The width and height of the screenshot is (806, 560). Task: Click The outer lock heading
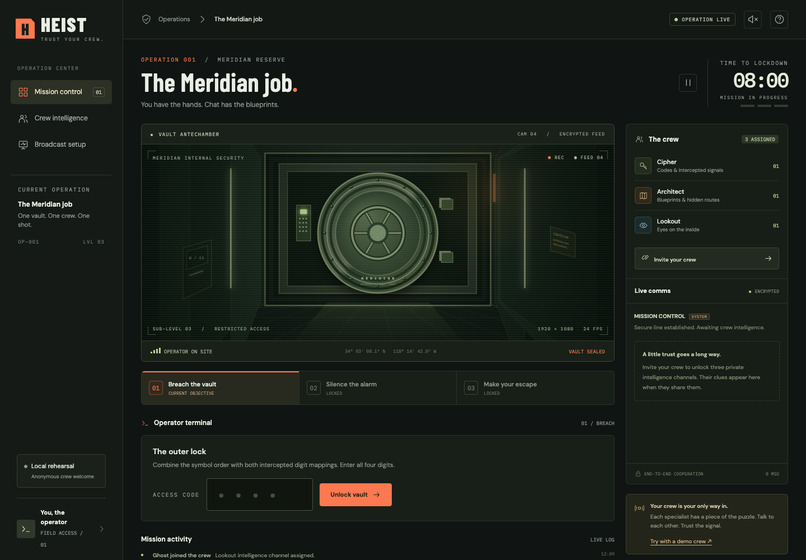[179, 451]
